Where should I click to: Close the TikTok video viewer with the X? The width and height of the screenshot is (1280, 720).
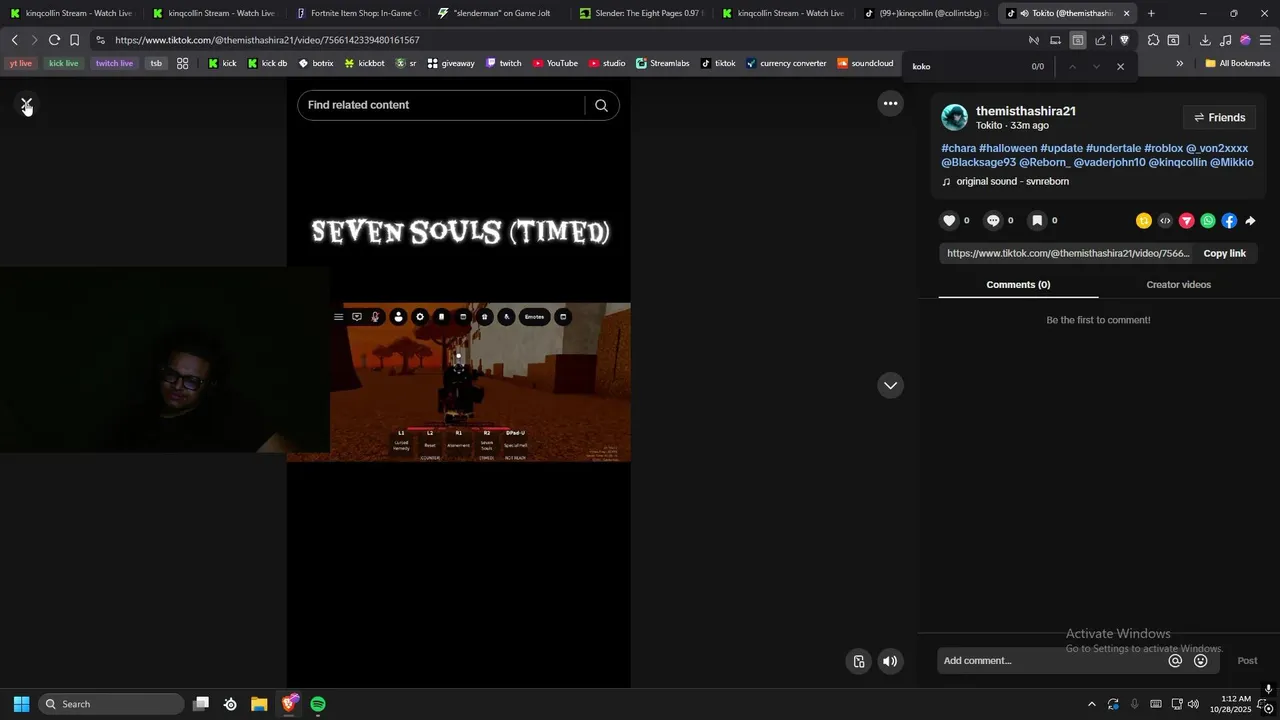tap(27, 104)
